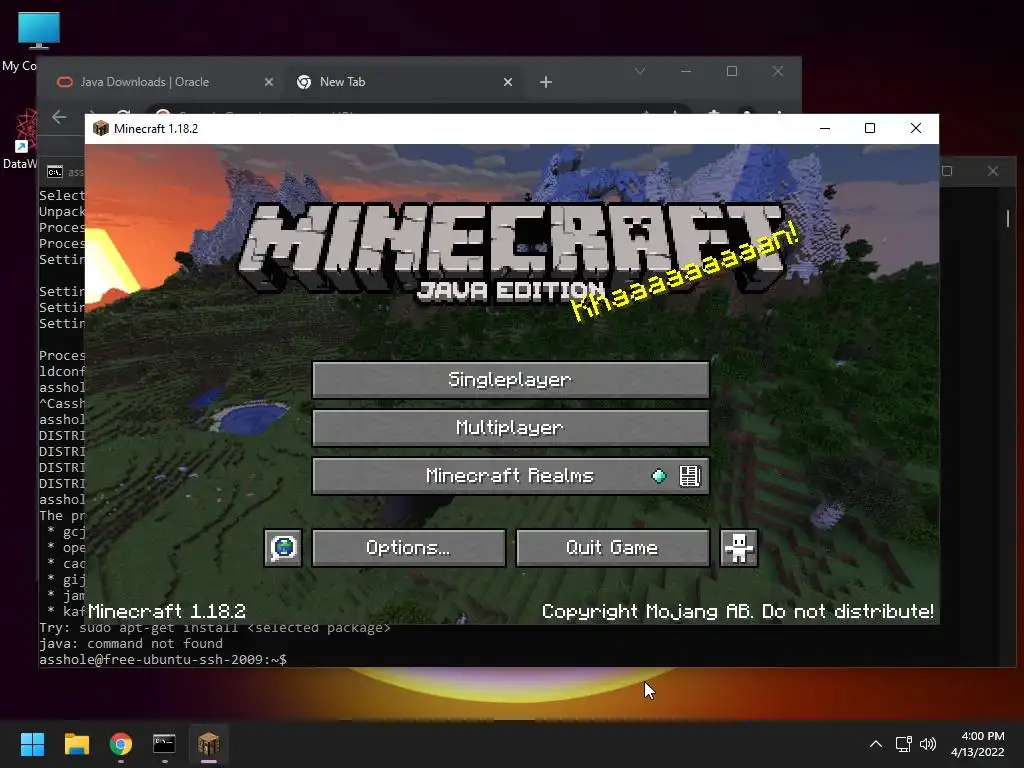Close the Minecraft 1.18.2 window
Screen dimensions: 1024x768
(x=916, y=129)
